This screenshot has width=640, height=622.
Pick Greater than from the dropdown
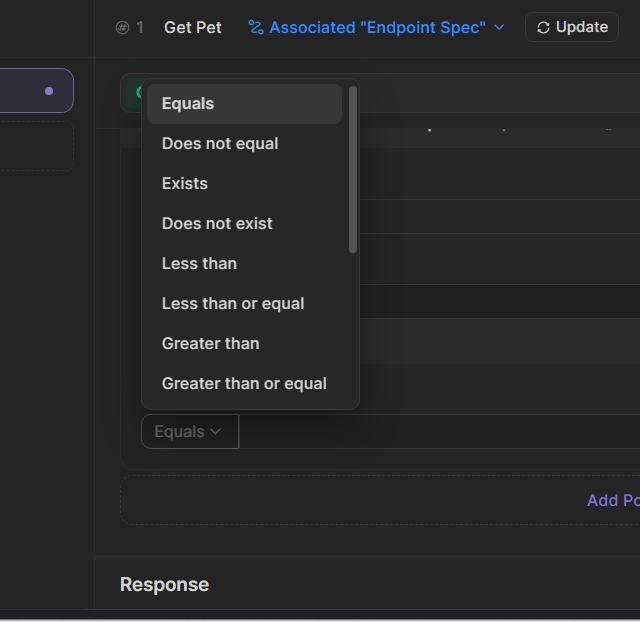210,344
